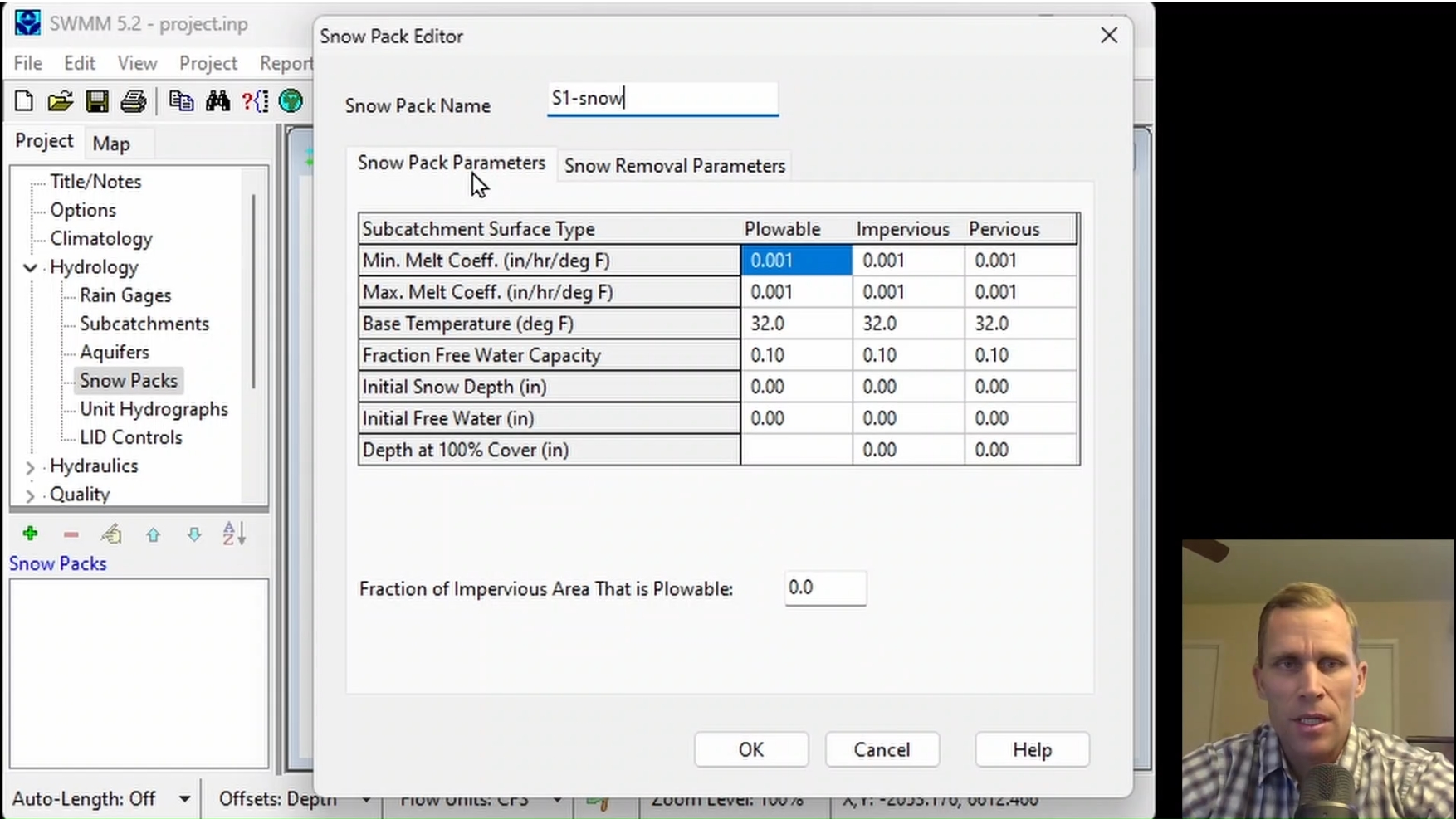Open the Project menu

[x=208, y=63]
